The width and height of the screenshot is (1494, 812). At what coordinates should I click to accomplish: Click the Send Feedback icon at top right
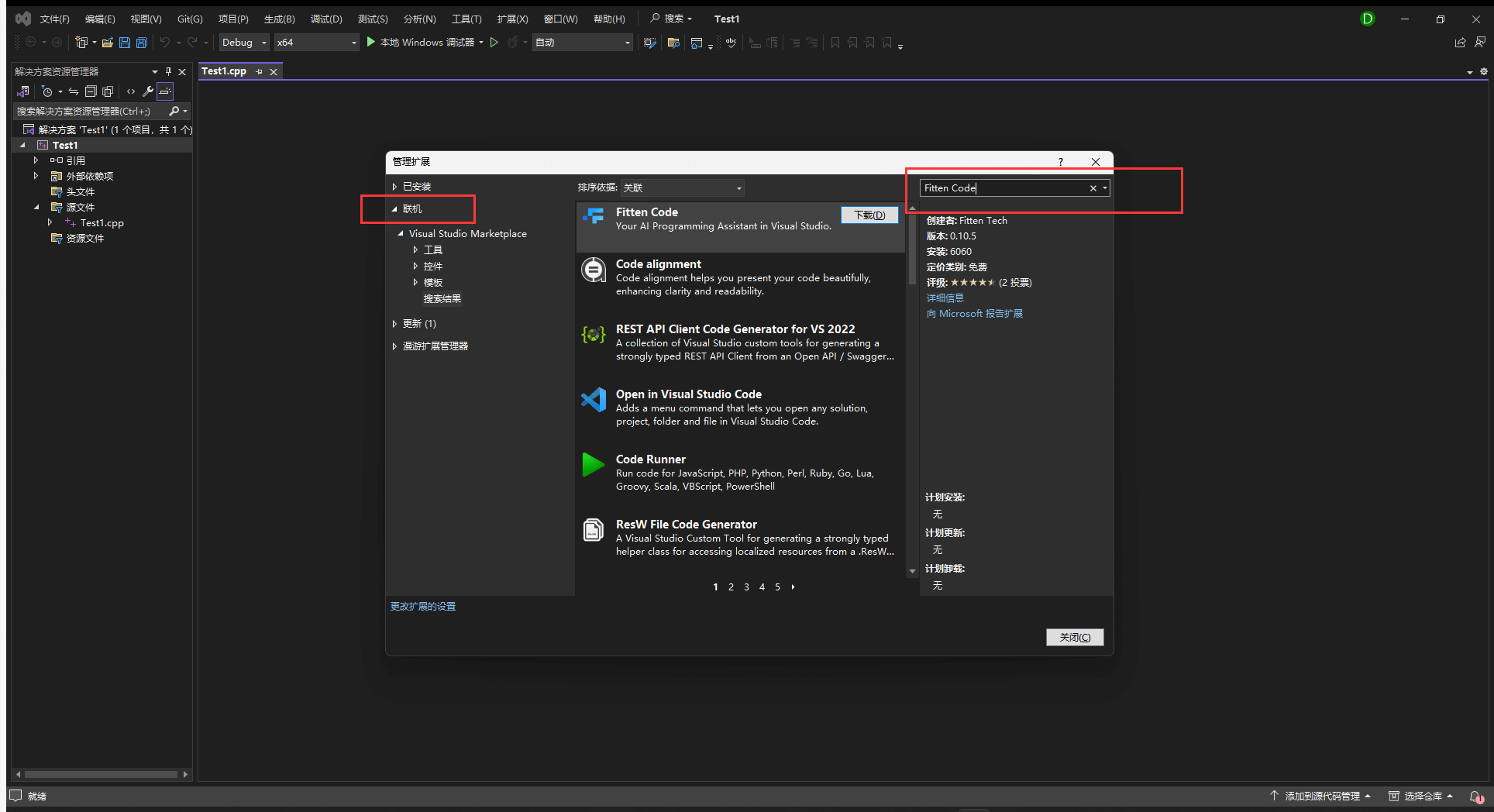coord(1479,43)
